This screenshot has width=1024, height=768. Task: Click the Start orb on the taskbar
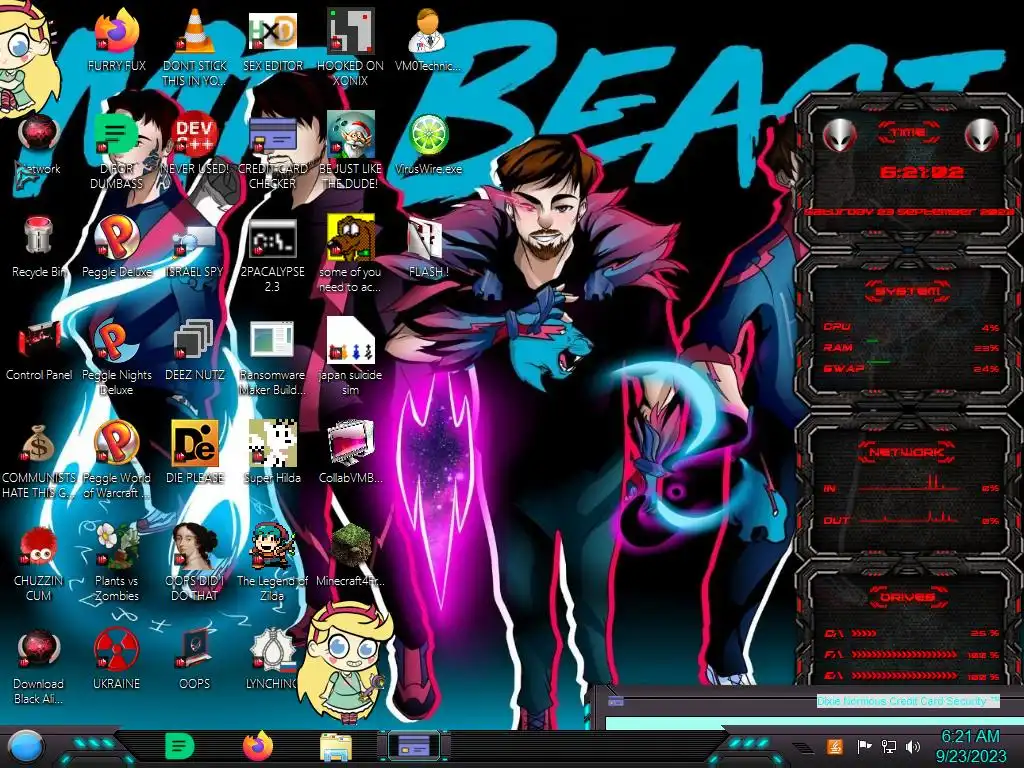(x=26, y=748)
